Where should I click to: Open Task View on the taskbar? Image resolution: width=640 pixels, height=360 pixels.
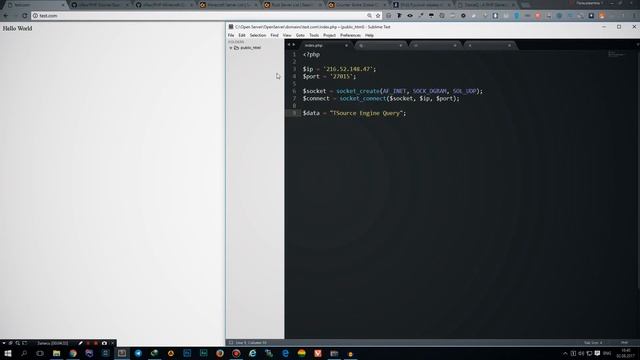tap(40, 353)
